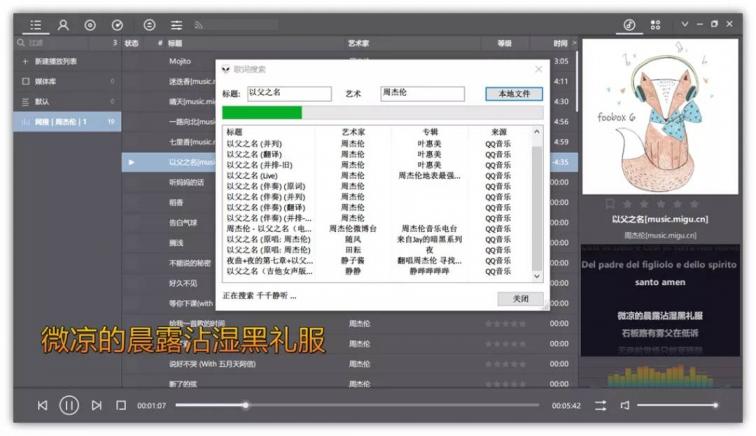
Task: Open the dropdown chevron menu in title bar
Action: [684, 24]
